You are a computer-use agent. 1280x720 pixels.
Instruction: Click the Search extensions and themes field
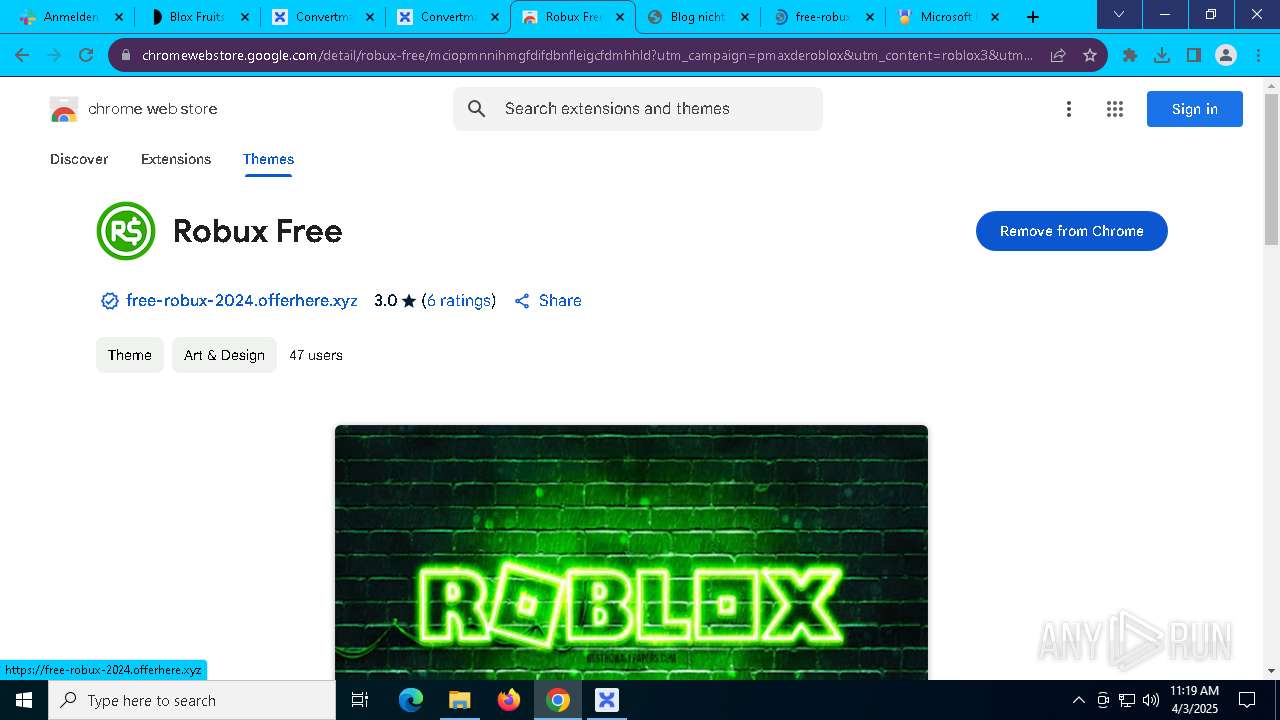point(638,109)
